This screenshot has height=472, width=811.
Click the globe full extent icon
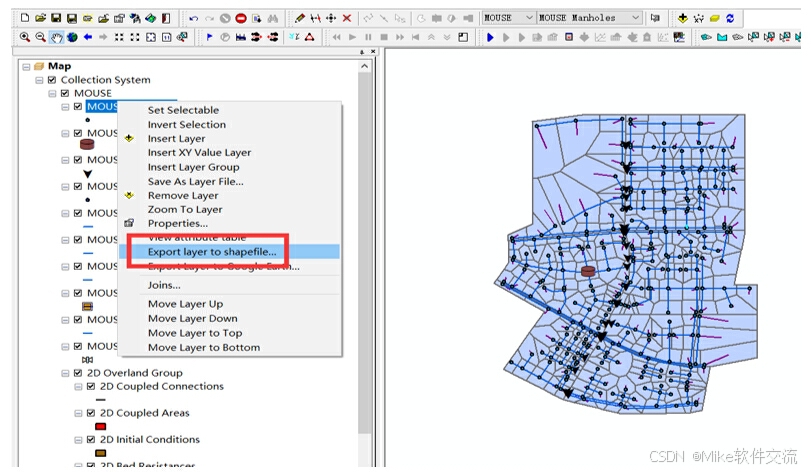pyautogui.click(x=72, y=37)
